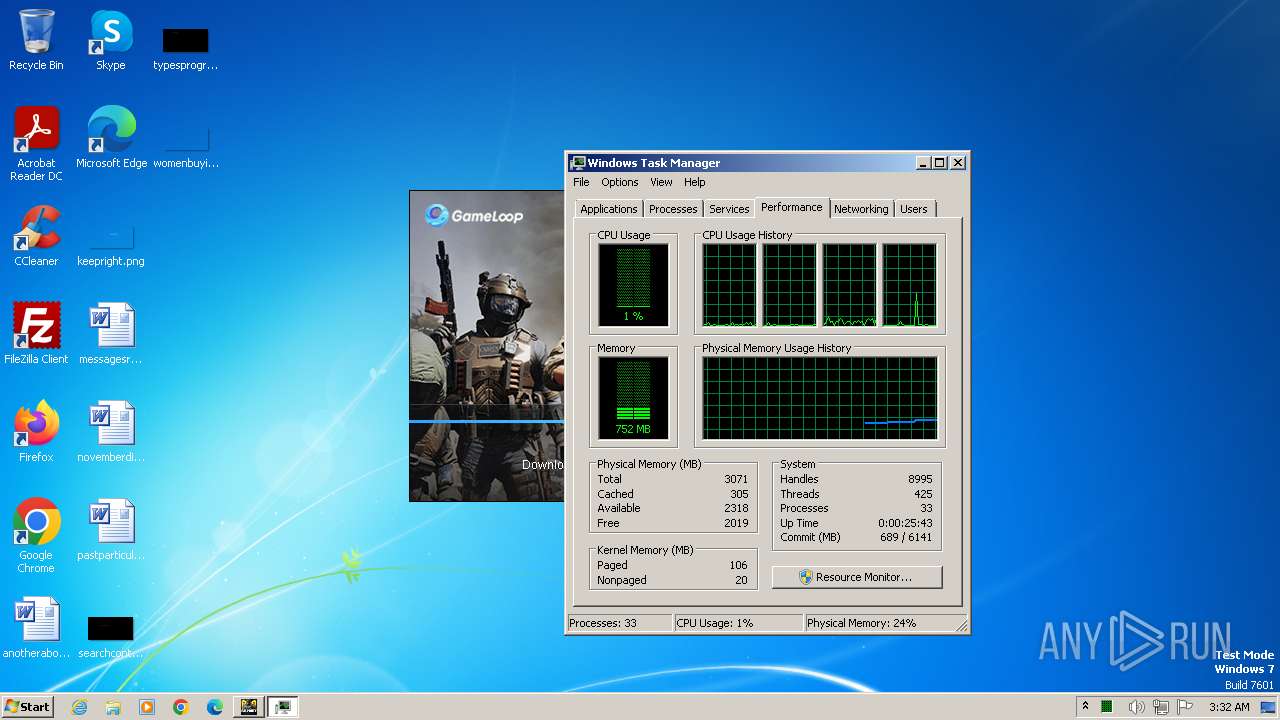
Task: Select the searchcont... desktop file
Action: click(x=110, y=637)
